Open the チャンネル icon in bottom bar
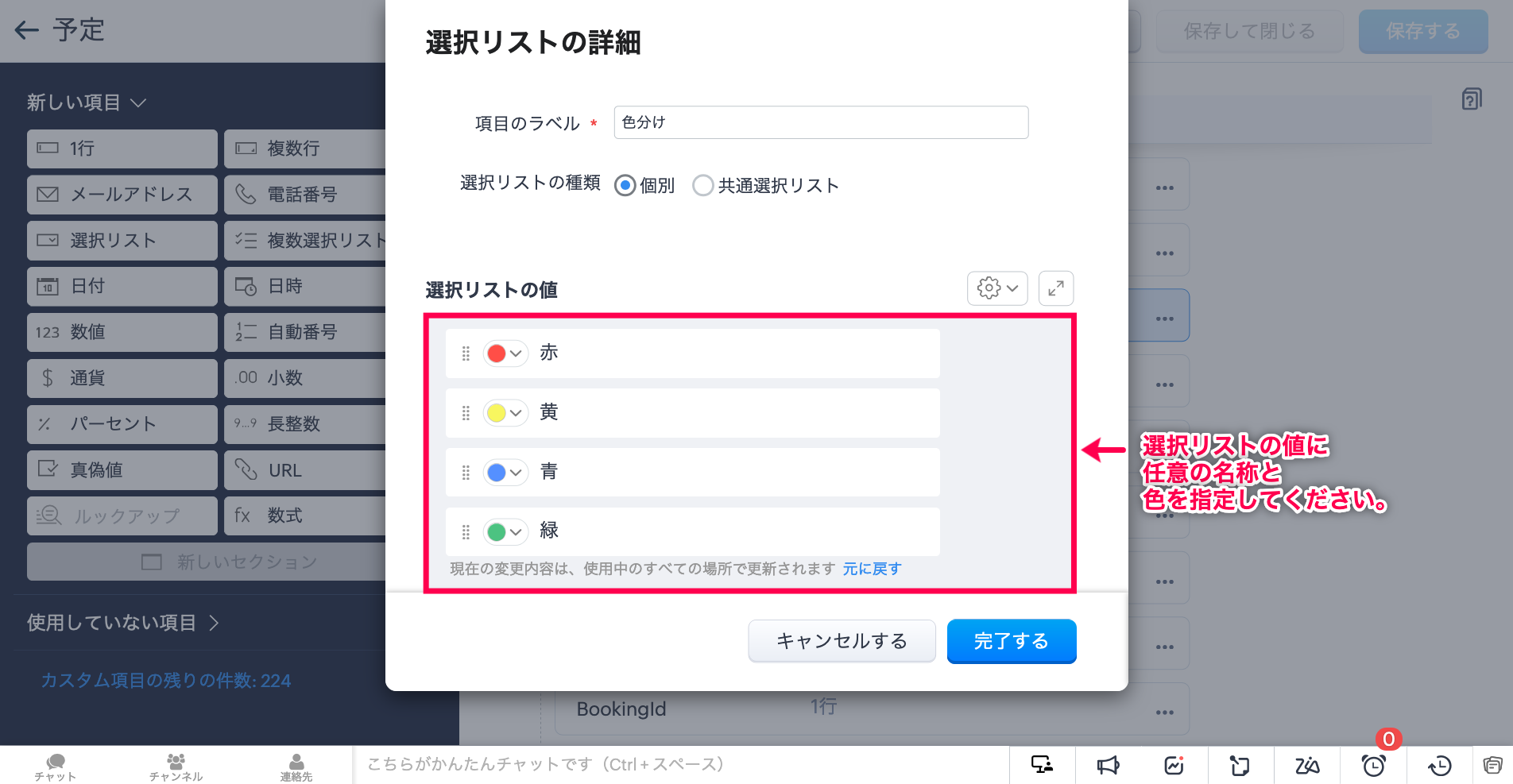This screenshot has height=784, width=1513. click(176, 766)
